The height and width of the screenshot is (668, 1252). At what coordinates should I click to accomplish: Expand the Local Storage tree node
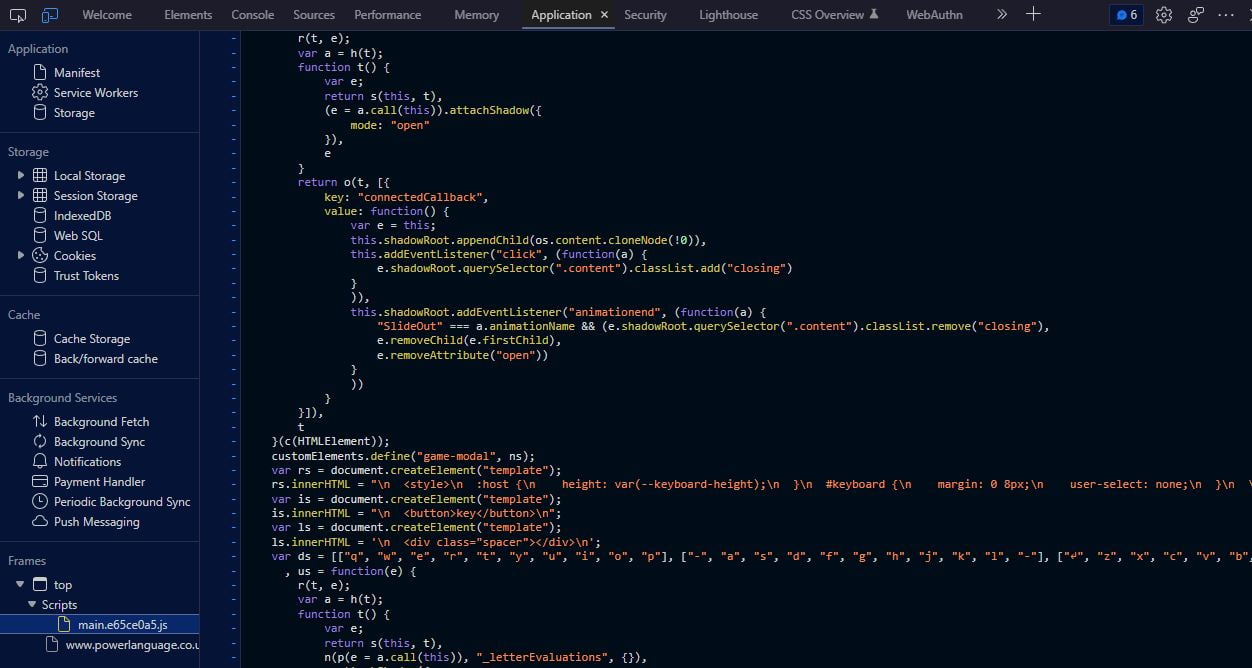(x=21, y=175)
